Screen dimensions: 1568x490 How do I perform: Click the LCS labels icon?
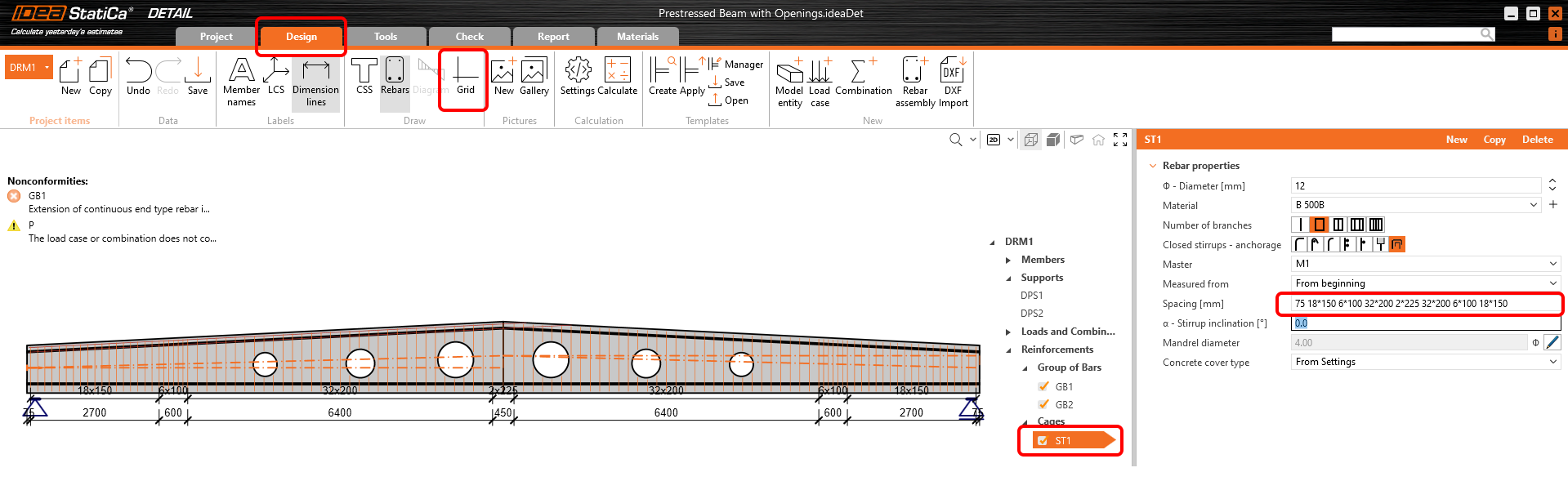(x=276, y=77)
